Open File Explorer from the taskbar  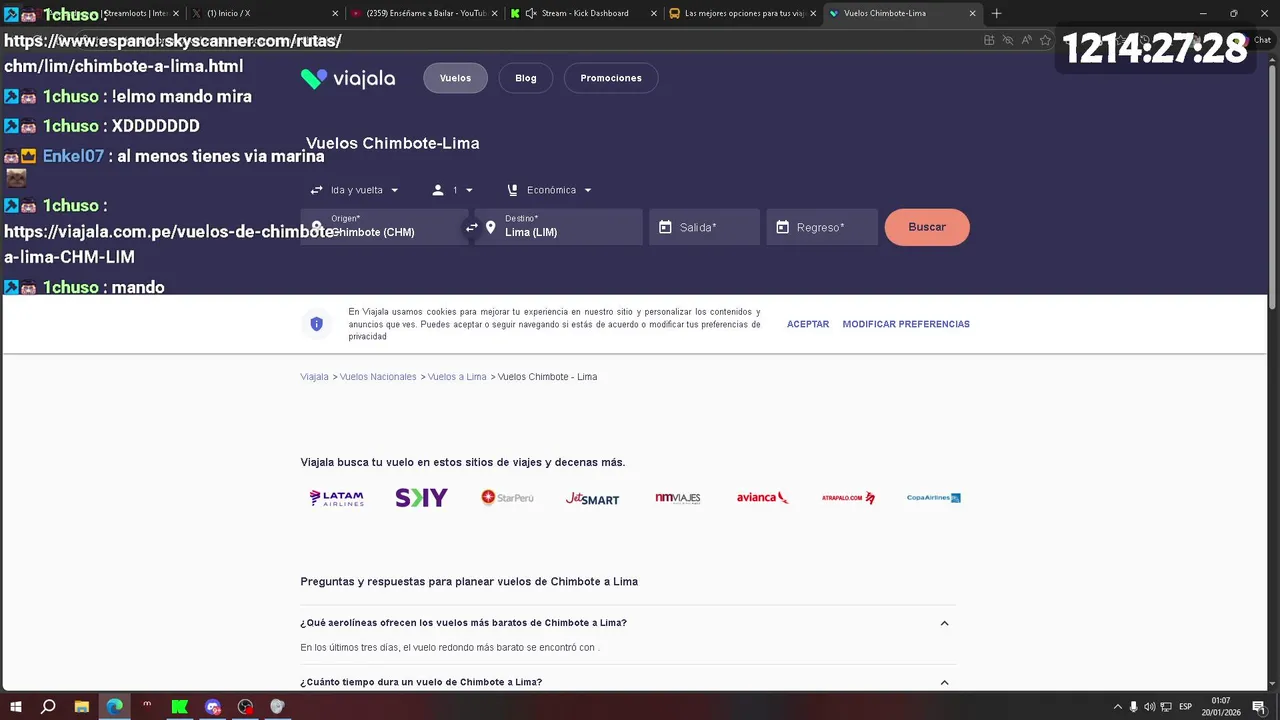coord(82,707)
